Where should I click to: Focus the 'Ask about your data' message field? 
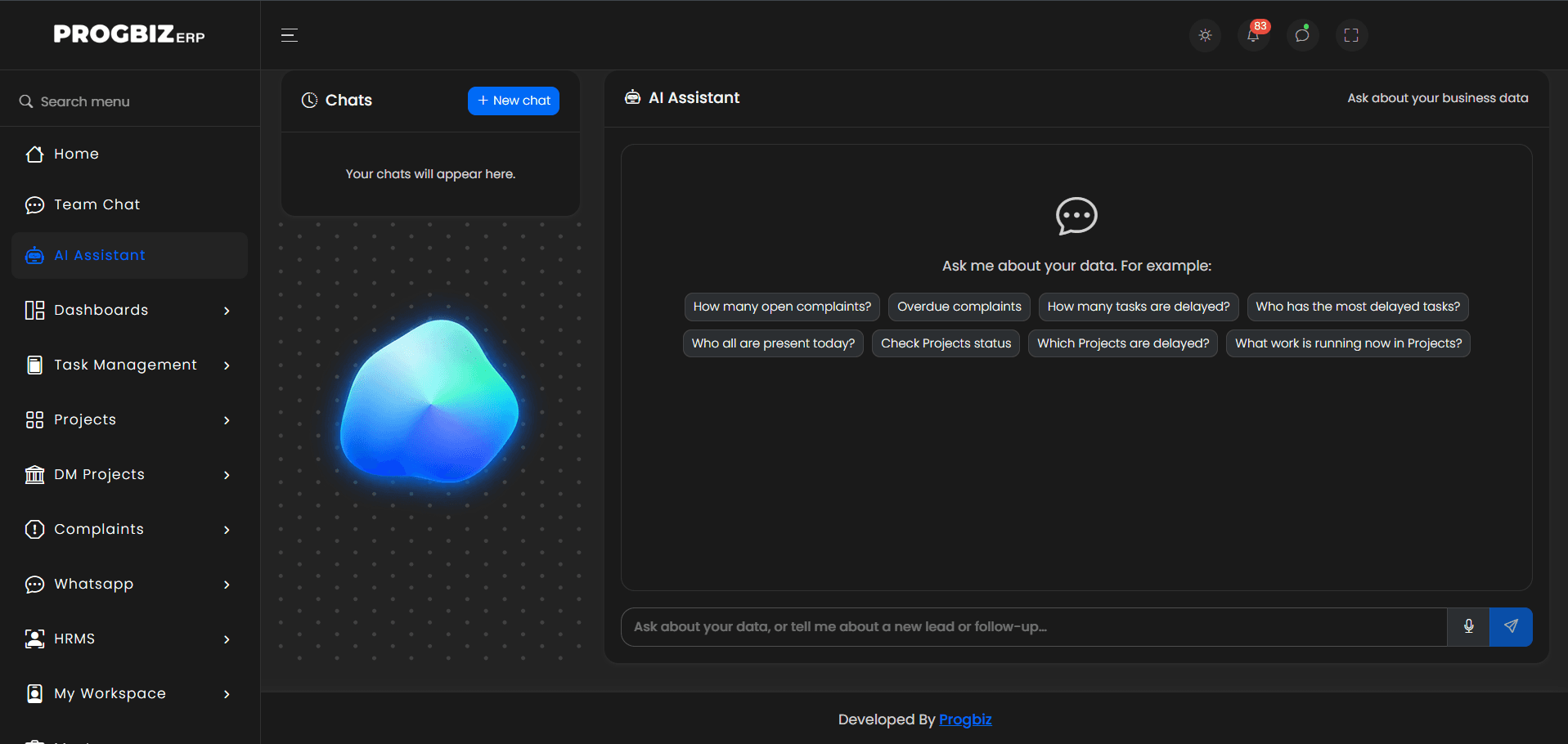[1034, 627]
